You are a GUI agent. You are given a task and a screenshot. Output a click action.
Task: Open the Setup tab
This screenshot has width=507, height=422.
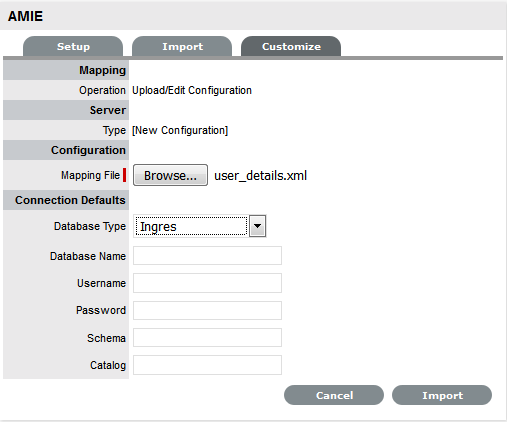[x=73, y=46]
